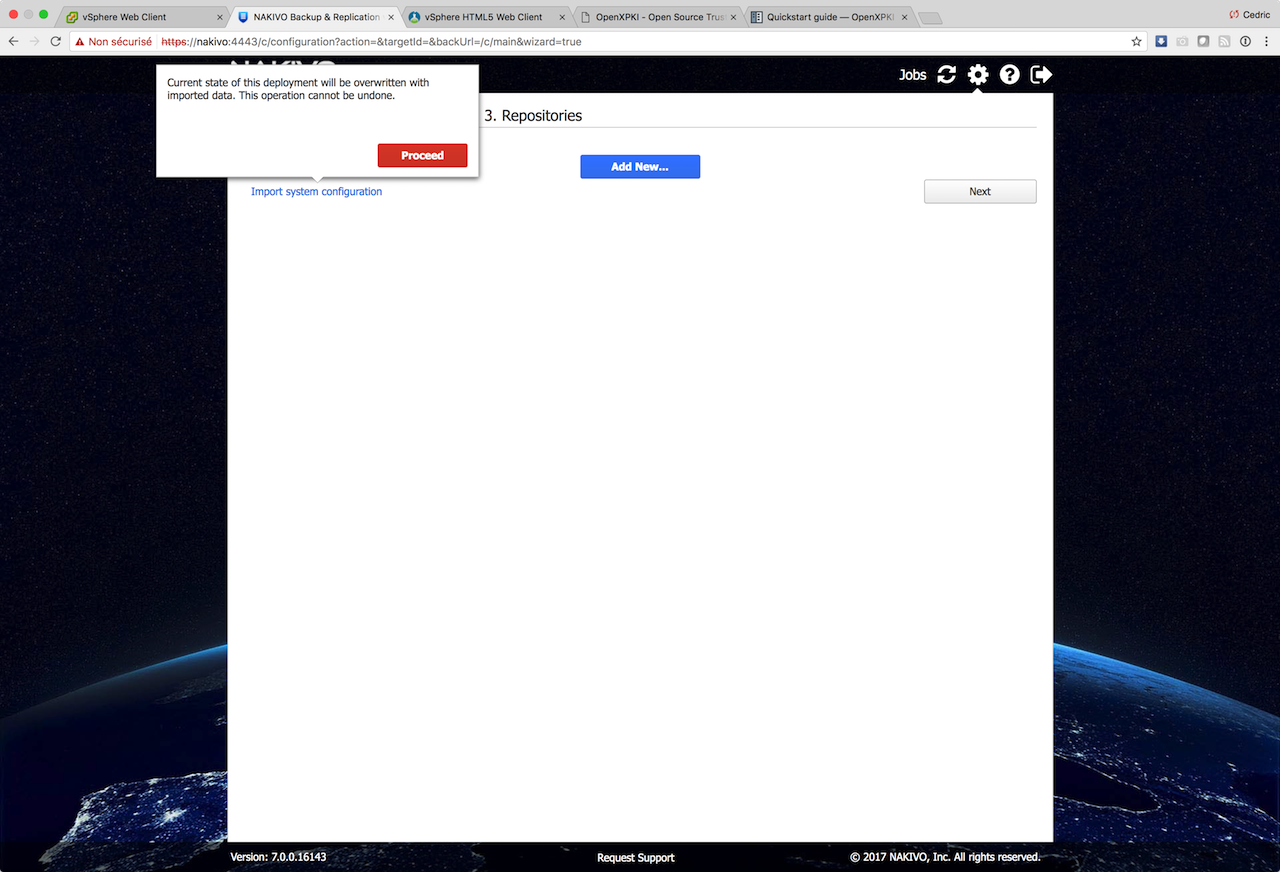1280x872 pixels.
Task: Click the Add New... button
Action: click(x=640, y=167)
